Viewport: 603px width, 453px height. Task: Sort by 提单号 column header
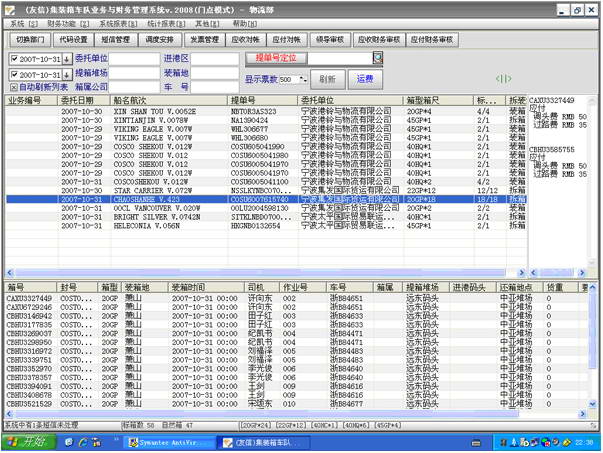(262, 101)
